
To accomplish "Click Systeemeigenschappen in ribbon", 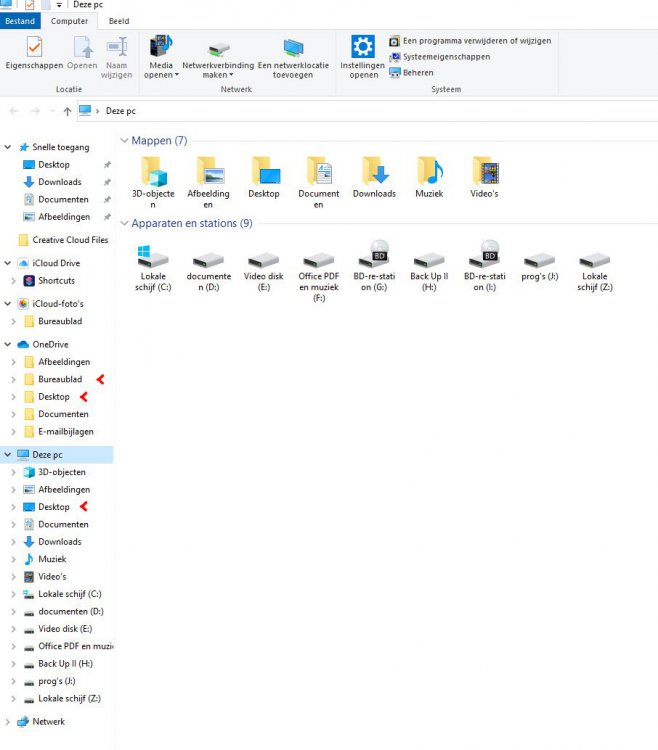I will [440, 57].
